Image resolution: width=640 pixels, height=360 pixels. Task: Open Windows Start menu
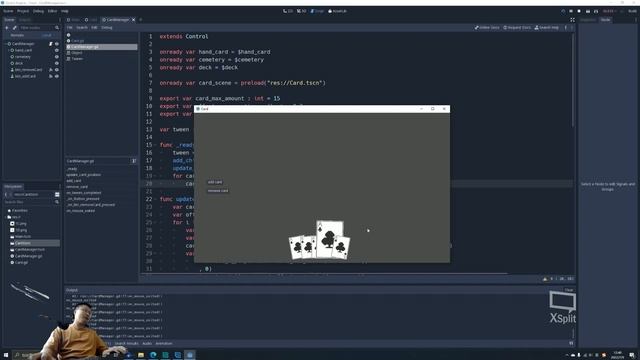(6, 355)
